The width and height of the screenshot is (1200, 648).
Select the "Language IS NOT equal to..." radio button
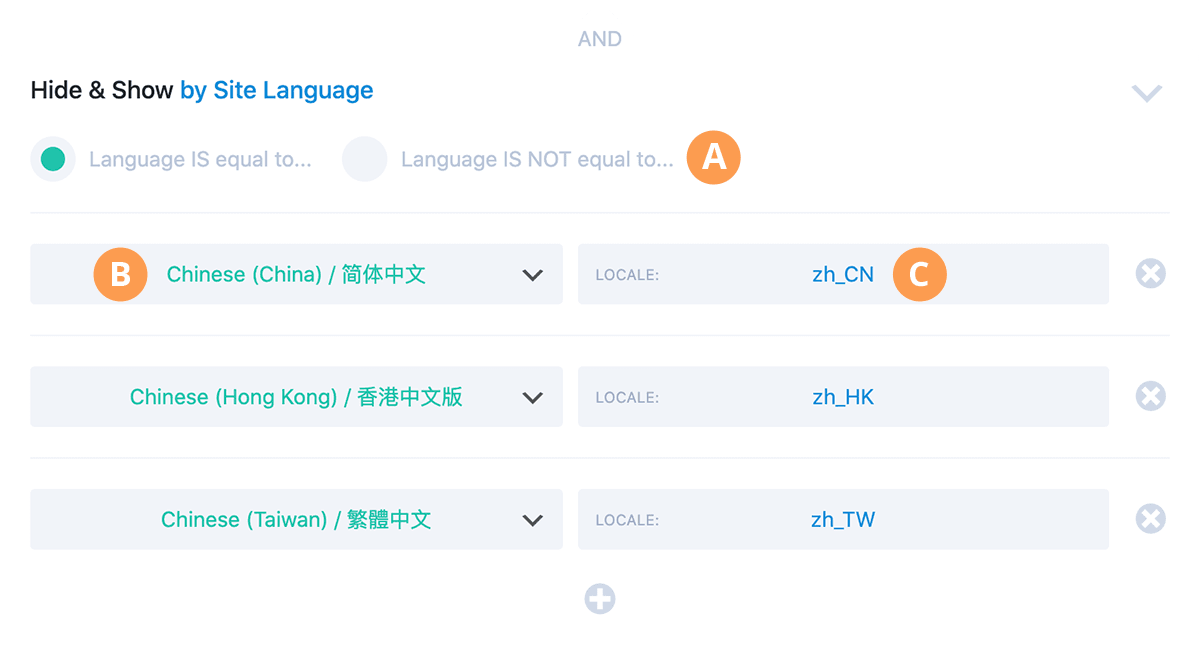click(365, 159)
